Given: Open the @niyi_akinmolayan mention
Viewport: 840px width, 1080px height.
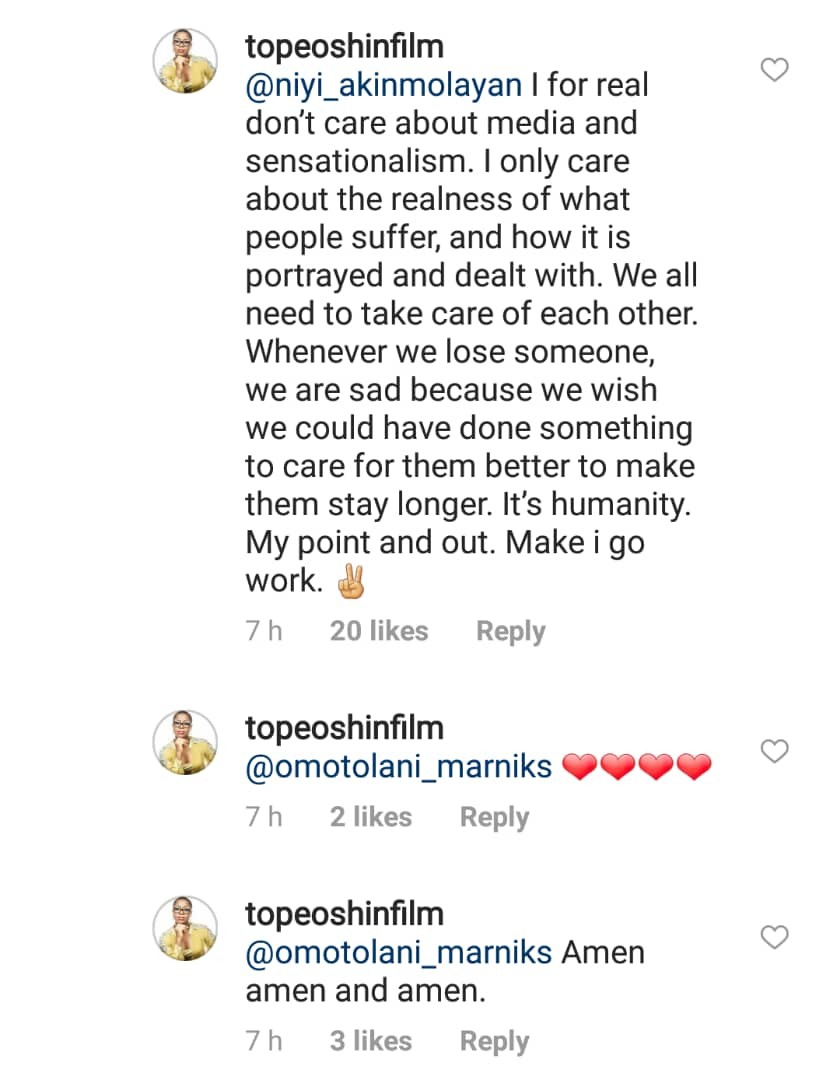Looking at the screenshot, I should (x=384, y=85).
